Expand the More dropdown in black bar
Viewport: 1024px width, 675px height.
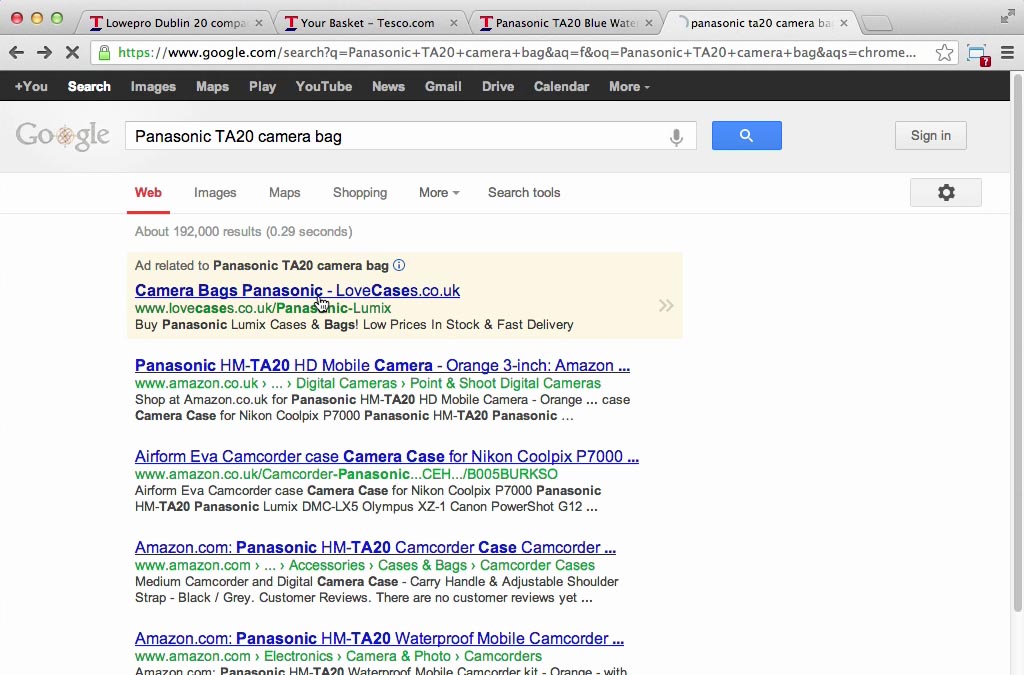tap(630, 86)
